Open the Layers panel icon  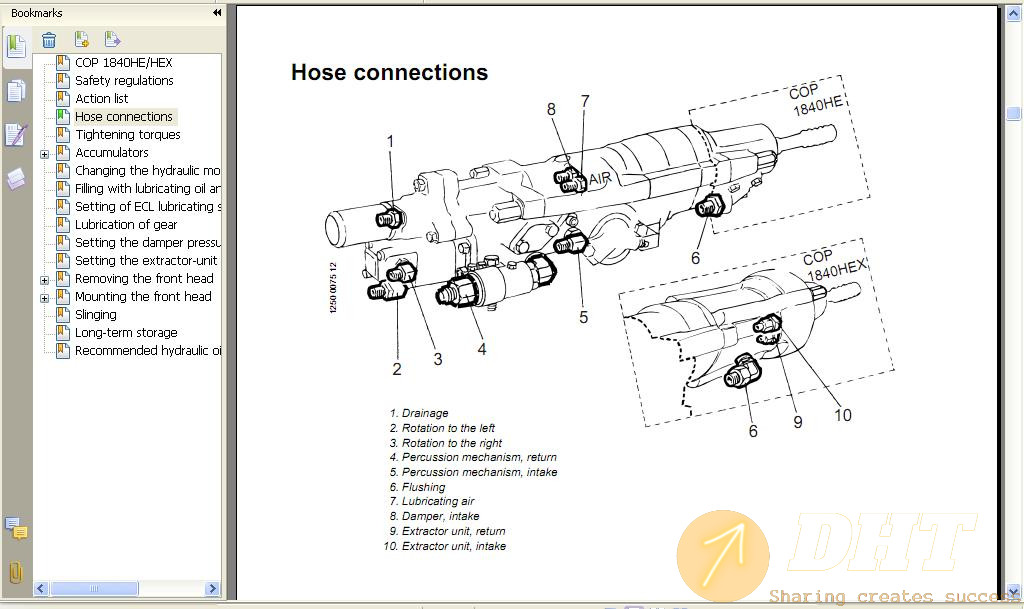pos(16,178)
